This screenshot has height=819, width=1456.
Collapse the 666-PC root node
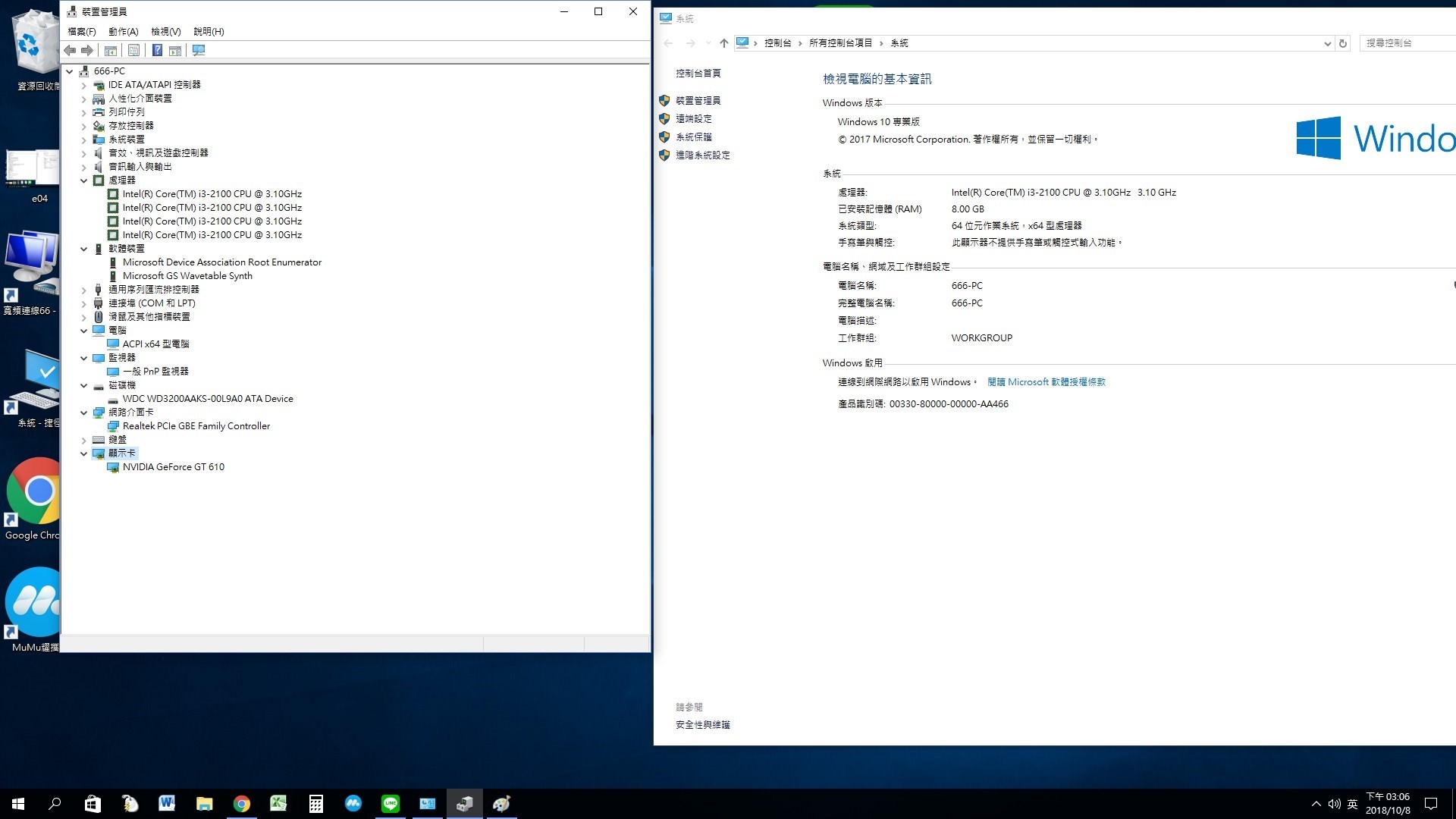(70, 71)
